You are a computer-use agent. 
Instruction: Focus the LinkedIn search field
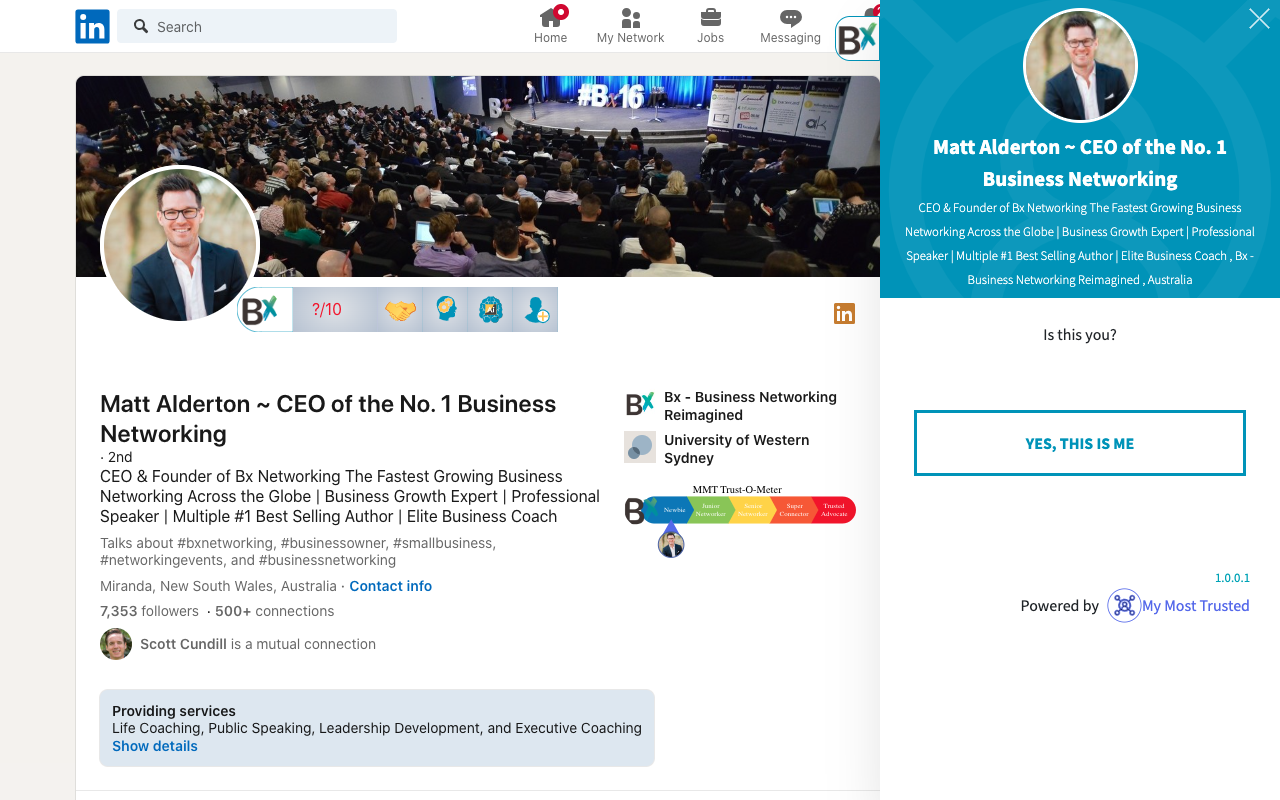(257, 26)
